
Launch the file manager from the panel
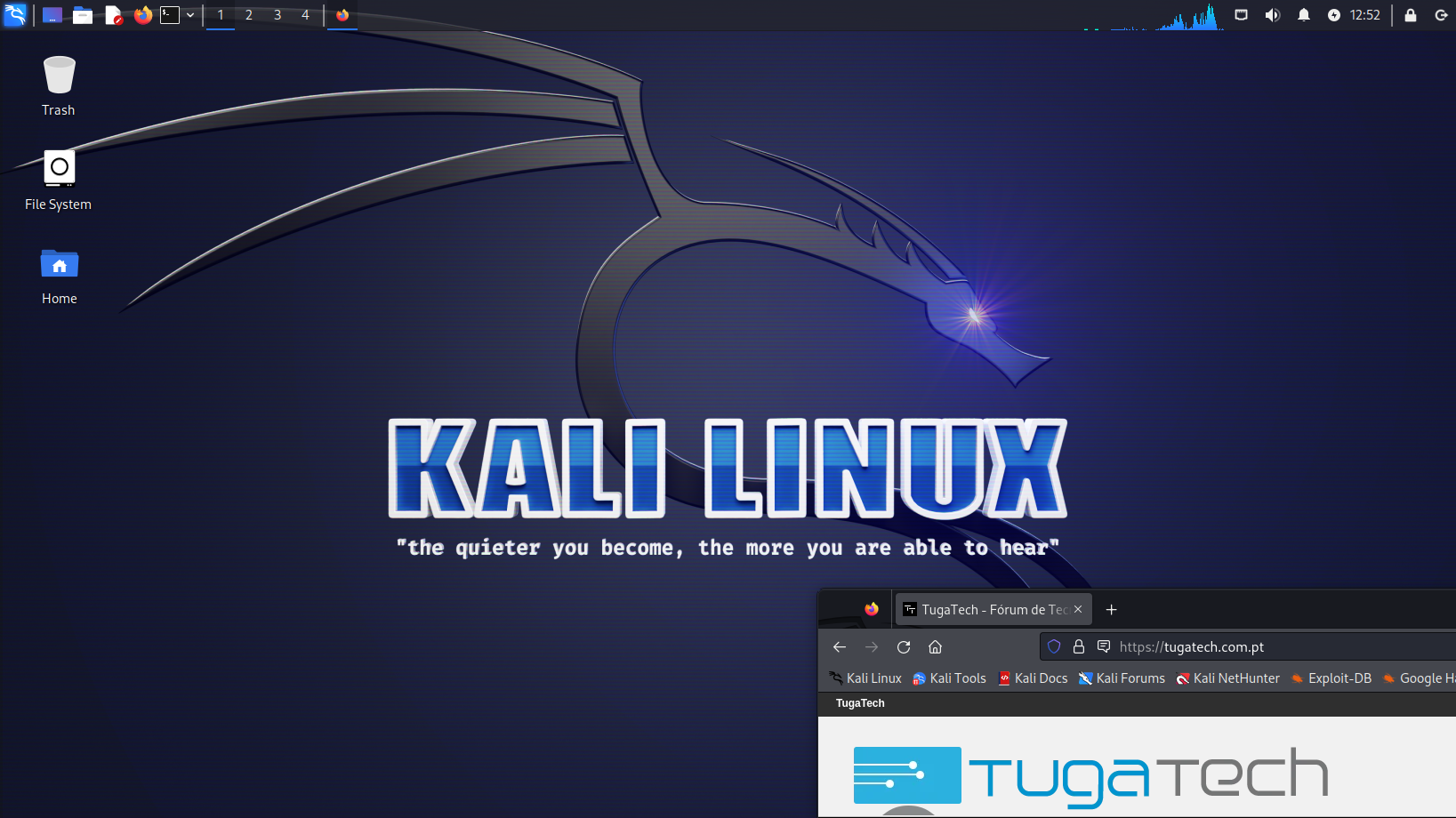click(x=83, y=15)
